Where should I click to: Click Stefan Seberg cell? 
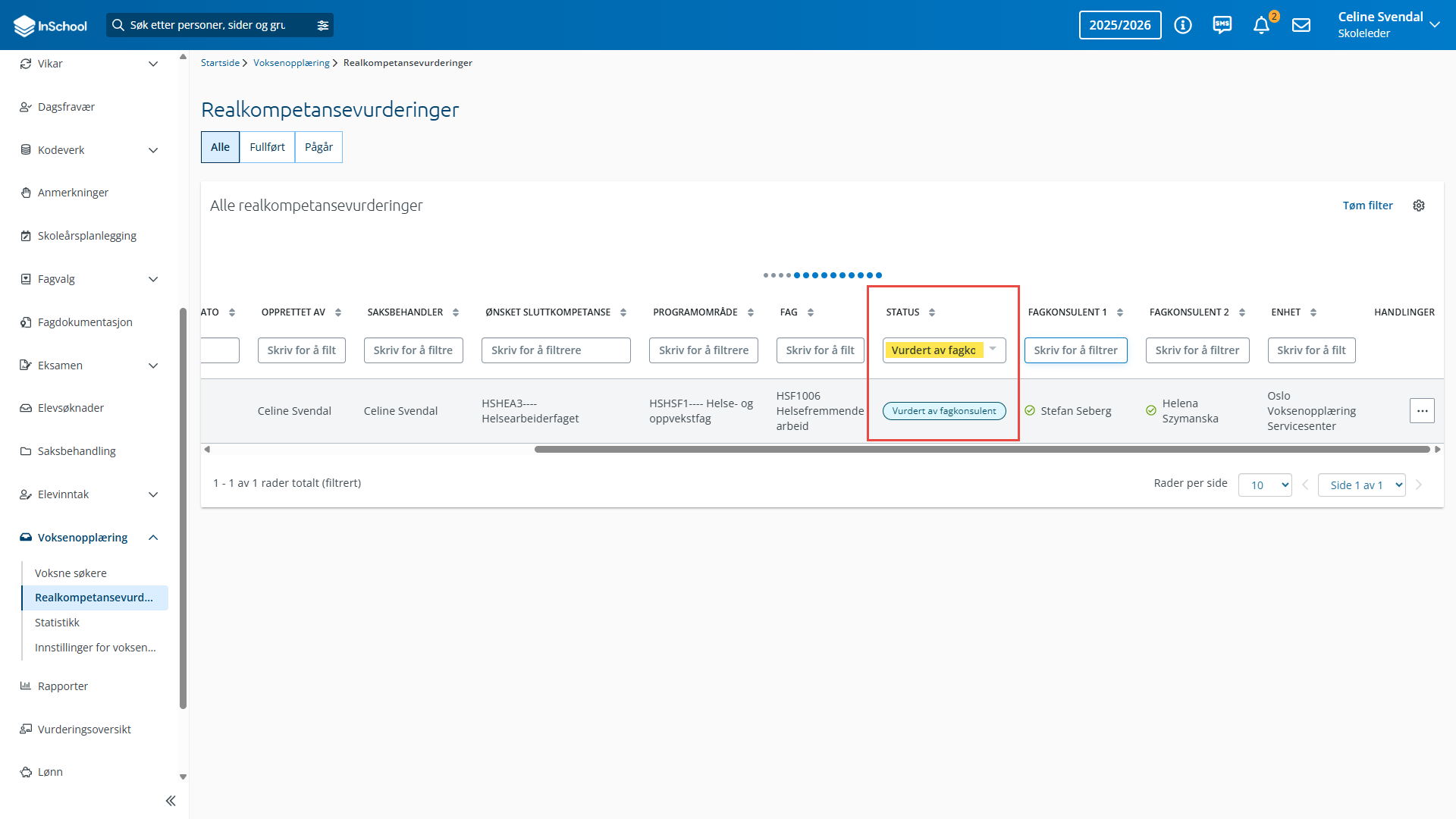pyautogui.click(x=1075, y=411)
